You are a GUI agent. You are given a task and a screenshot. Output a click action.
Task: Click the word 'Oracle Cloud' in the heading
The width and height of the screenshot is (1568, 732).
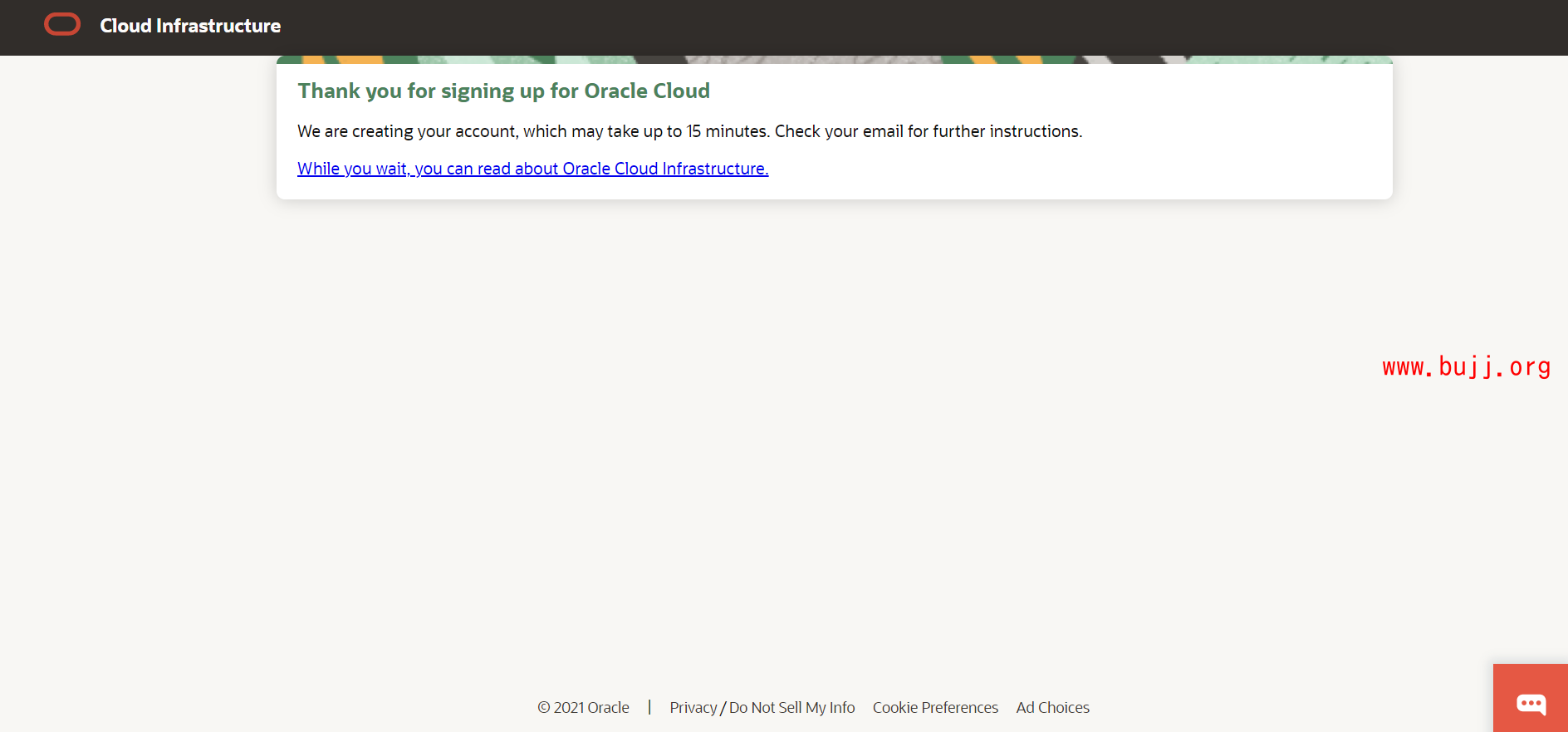tap(647, 91)
